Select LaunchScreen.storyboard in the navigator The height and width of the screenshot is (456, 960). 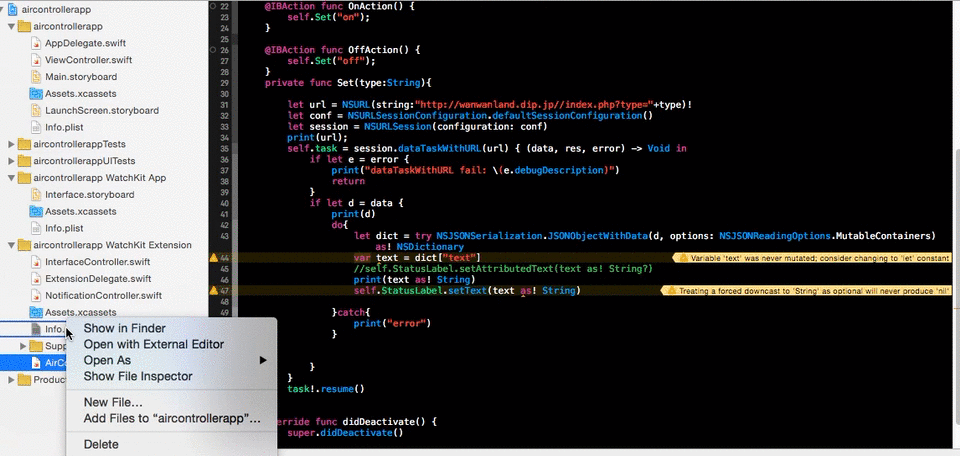point(102,111)
